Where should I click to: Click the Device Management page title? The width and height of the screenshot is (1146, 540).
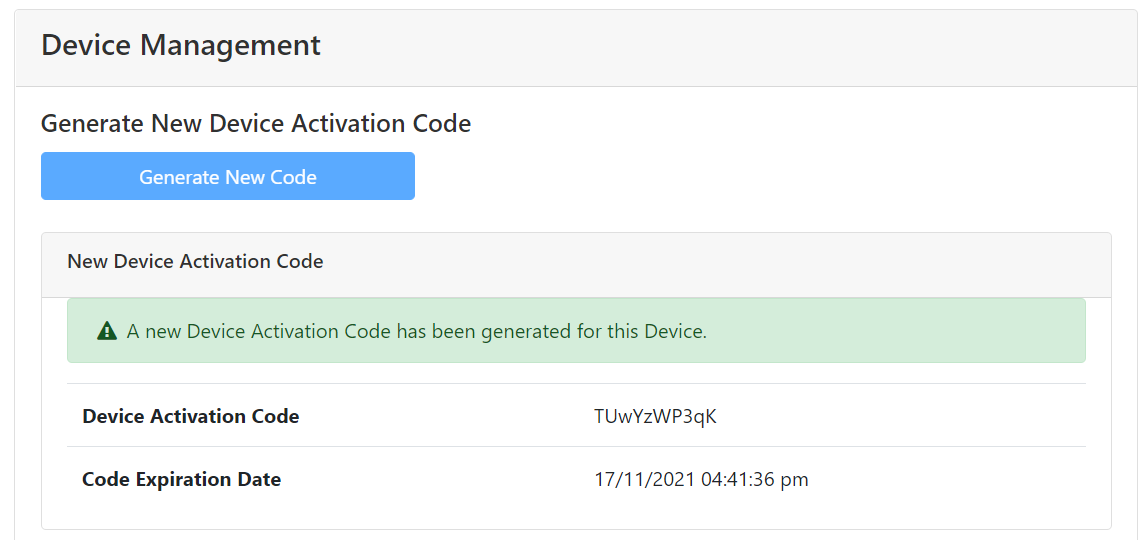(181, 45)
